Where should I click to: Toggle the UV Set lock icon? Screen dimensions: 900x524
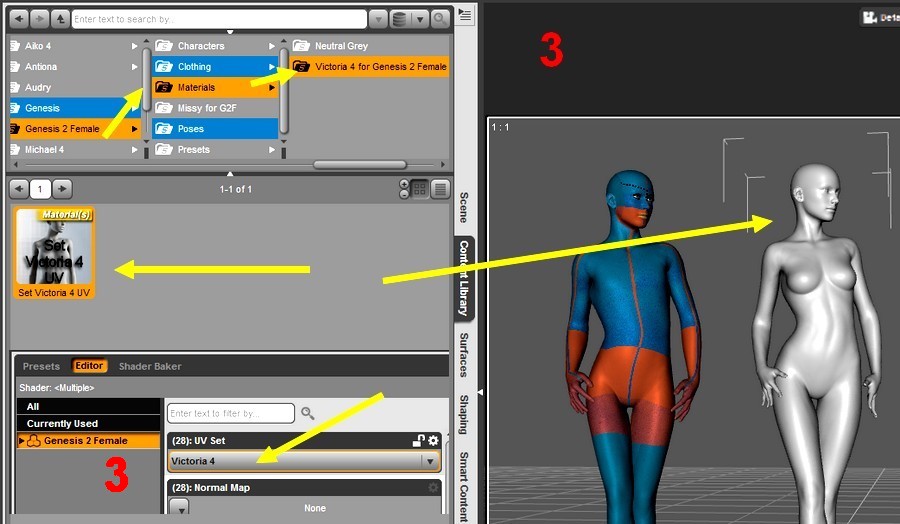point(418,440)
